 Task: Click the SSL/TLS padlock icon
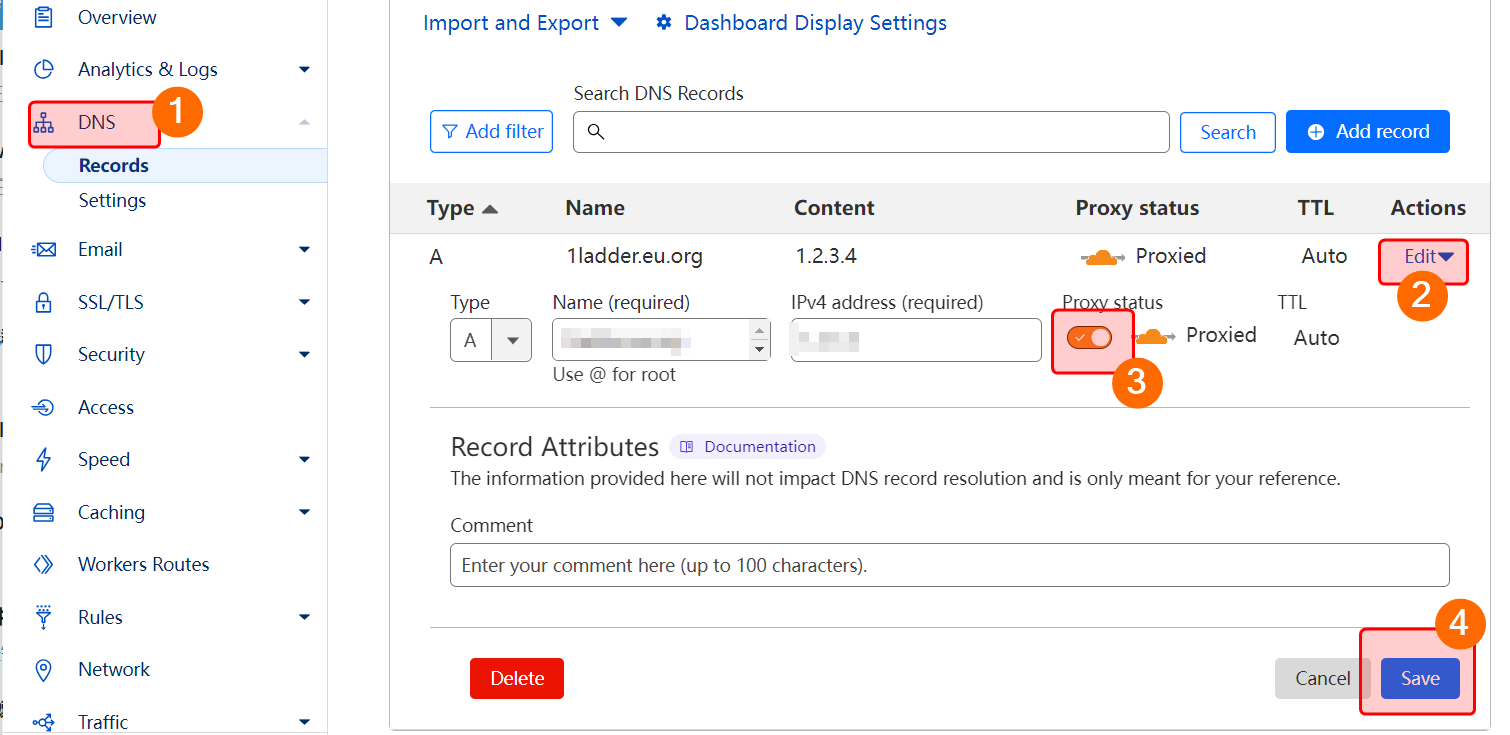(x=43, y=302)
